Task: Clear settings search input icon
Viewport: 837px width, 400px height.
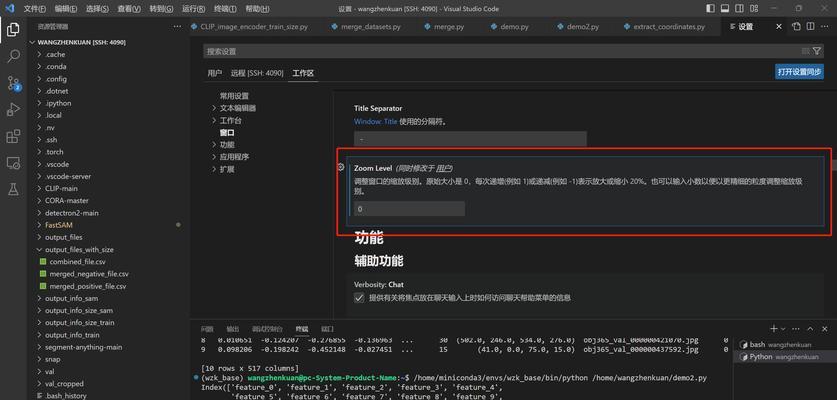Action: click(806, 51)
